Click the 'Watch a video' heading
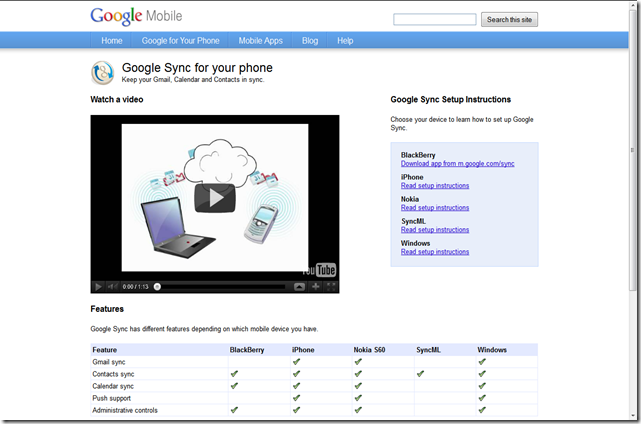This screenshot has width=641, height=424. tap(117, 99)
